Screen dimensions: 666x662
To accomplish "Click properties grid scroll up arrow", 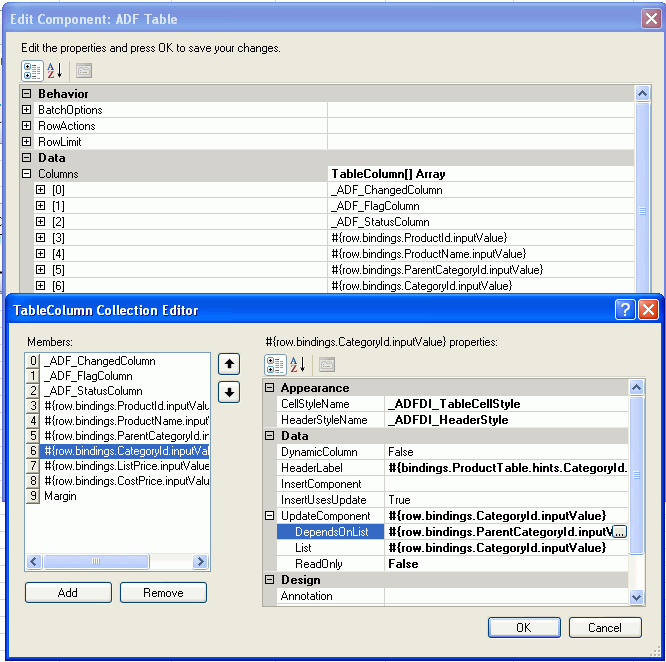I will [x=636, y=387].
